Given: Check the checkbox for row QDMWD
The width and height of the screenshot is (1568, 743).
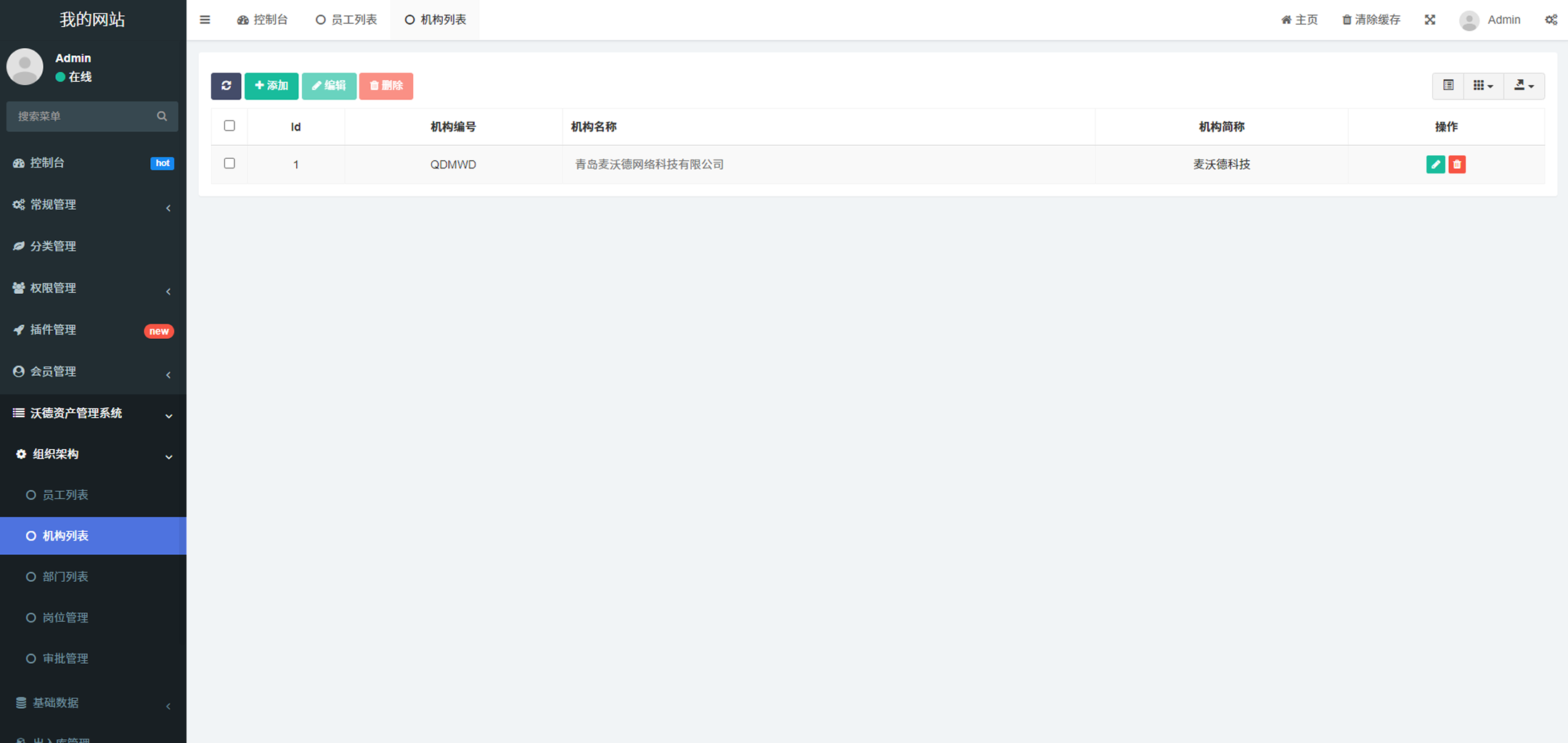Looking at the screenshot, I should [229, 163].
